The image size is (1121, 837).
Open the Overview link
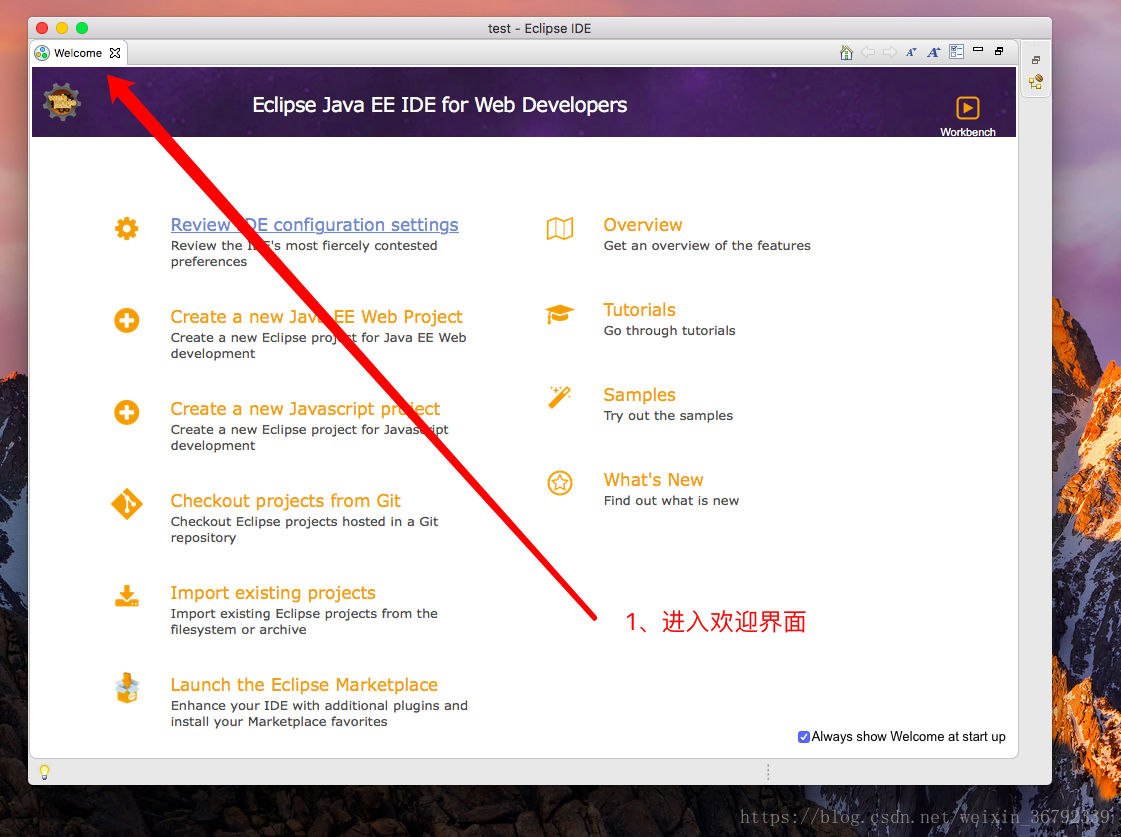coord(643,224)
